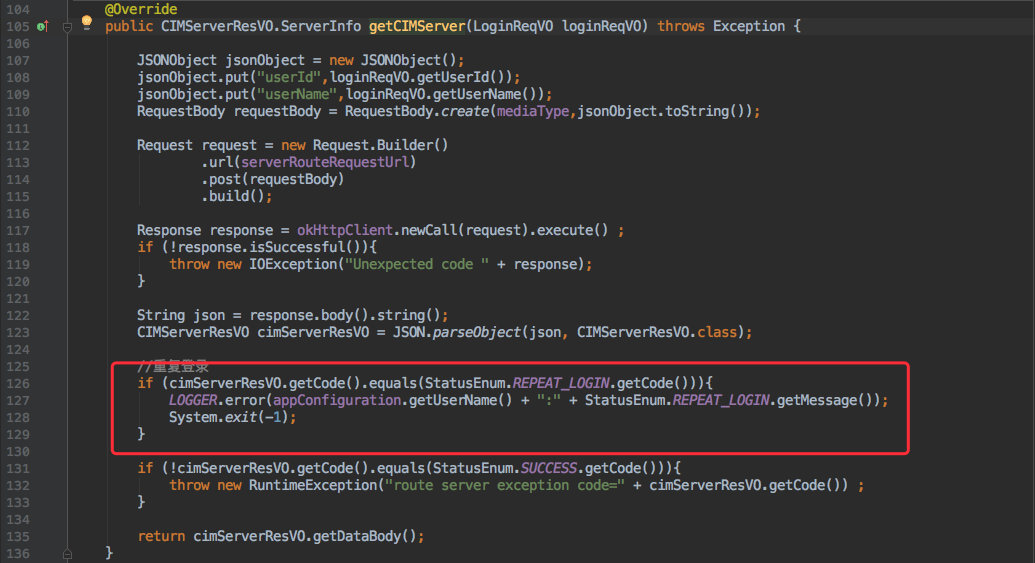Viewport: 1035px width, 563px height.
Task: Click the okHttpClient field reference
Action: pyautogui.click(x=345, y=230)
